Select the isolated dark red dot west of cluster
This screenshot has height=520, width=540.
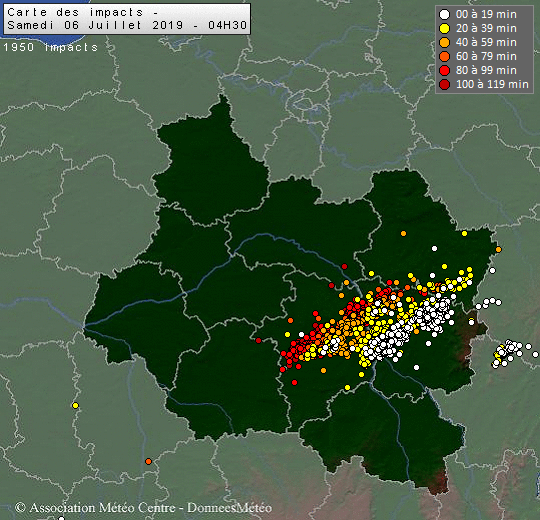(x=258, y=340)
